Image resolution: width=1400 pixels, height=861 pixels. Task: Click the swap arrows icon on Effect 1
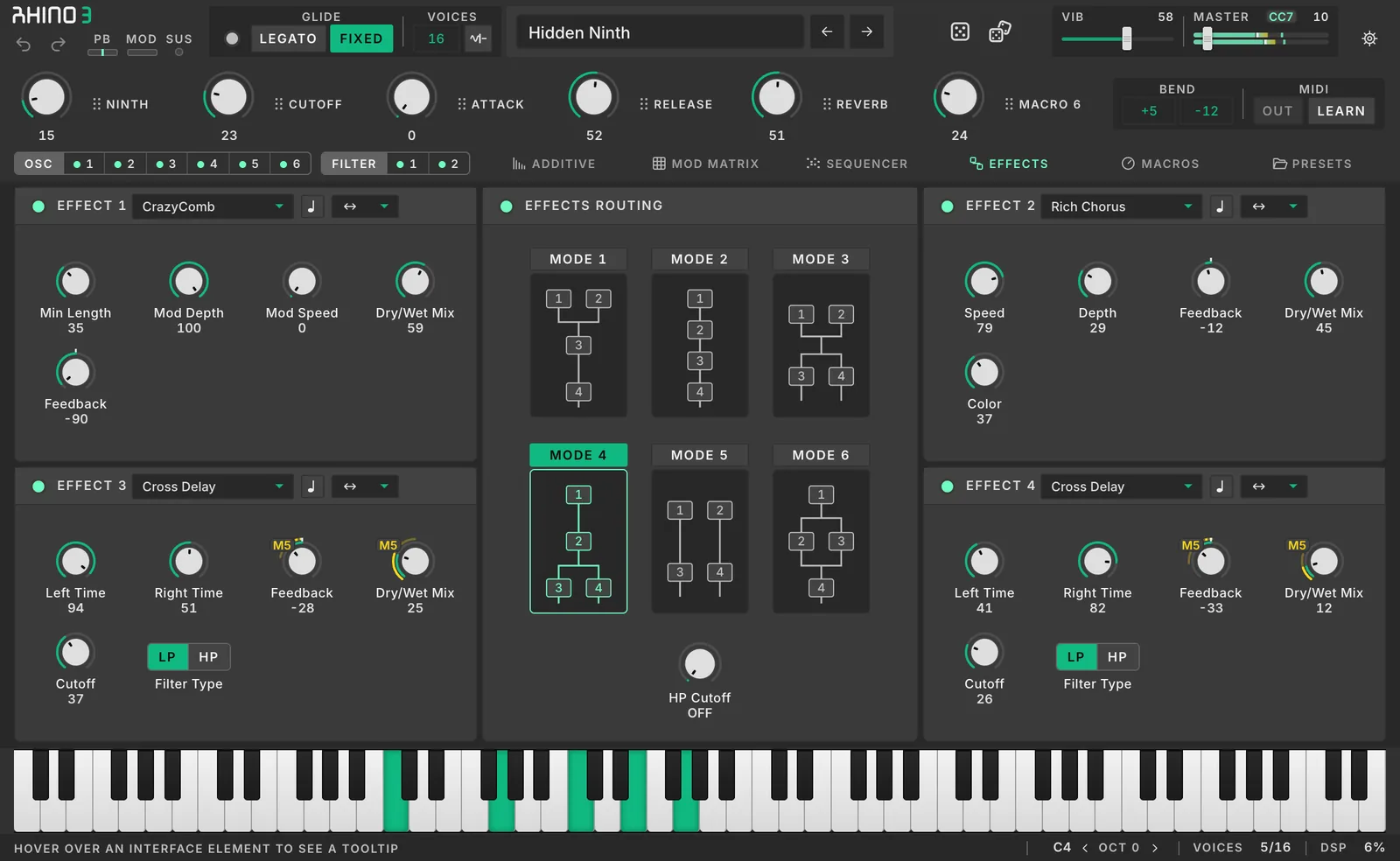click(x=350, y=206)
